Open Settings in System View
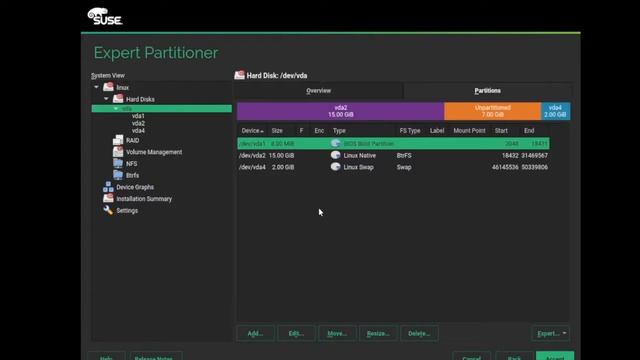Image resolution: width=640 pixels, height=360 pixels. click(127, 211)
